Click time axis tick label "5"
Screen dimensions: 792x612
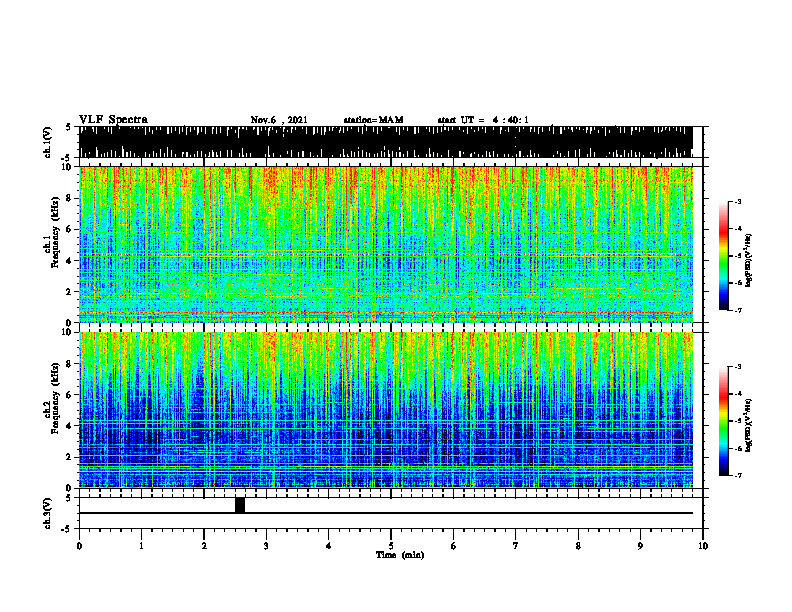pos(391,546)
